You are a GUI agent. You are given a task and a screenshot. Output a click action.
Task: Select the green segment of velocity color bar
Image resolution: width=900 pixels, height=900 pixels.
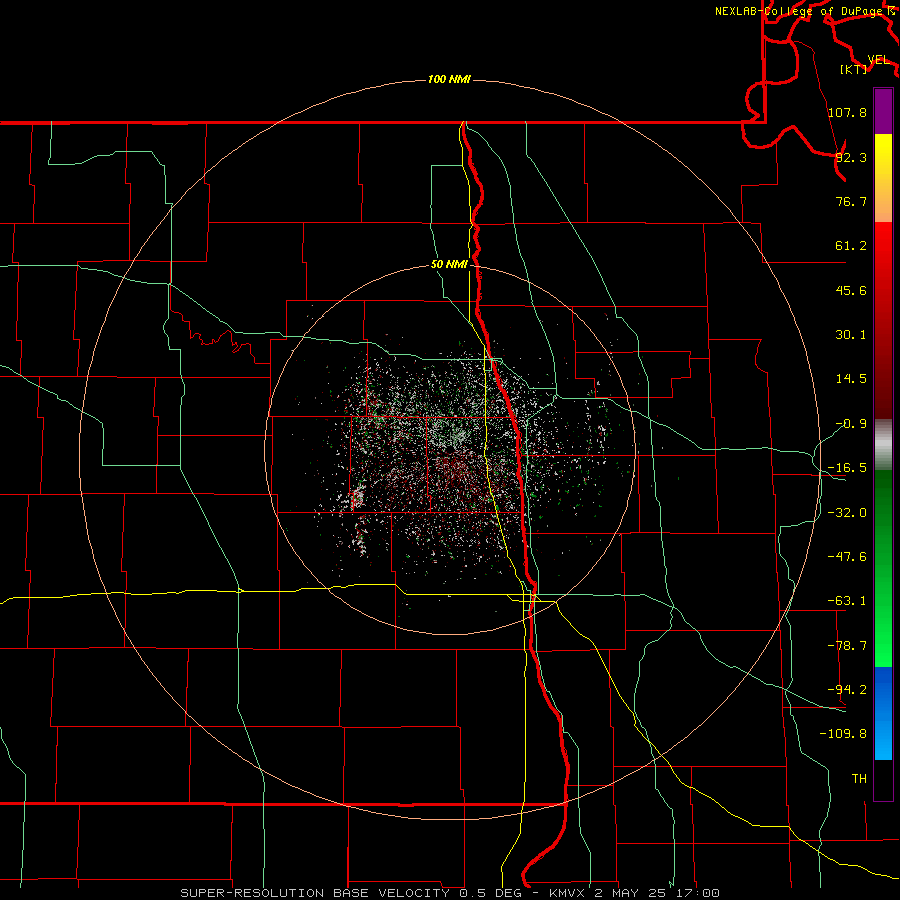(883, 568)
